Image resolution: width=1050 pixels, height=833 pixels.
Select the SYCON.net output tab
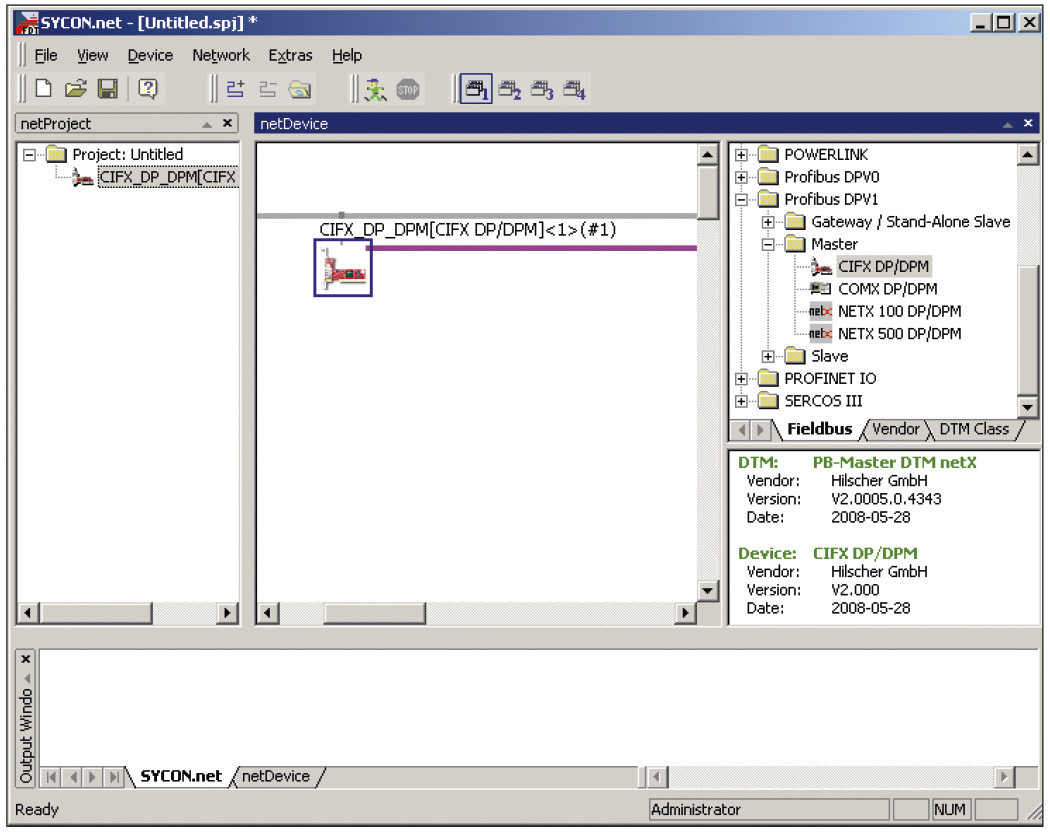click(181, 777)
